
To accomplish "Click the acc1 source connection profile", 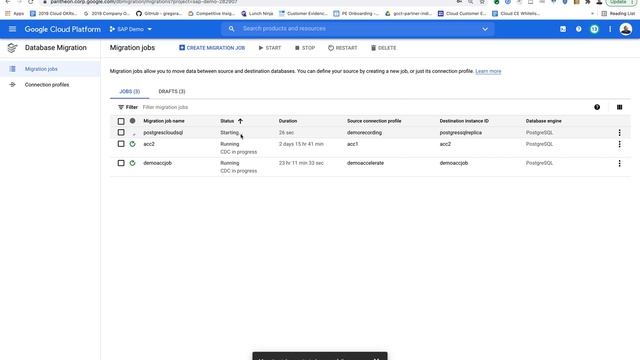I will coord(352,144).
